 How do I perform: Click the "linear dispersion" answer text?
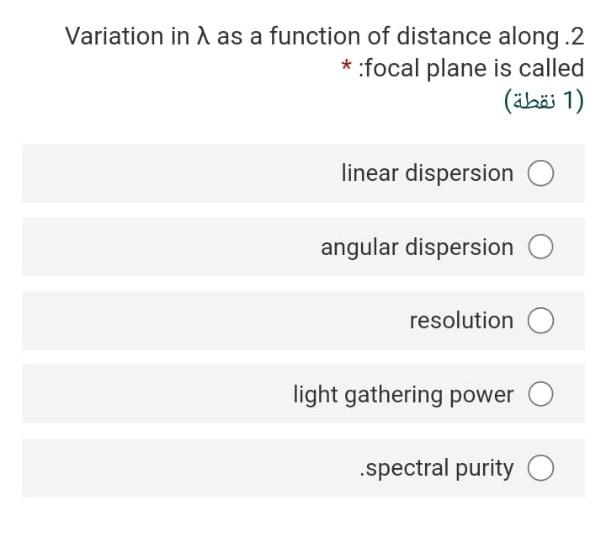click(427, 173)
